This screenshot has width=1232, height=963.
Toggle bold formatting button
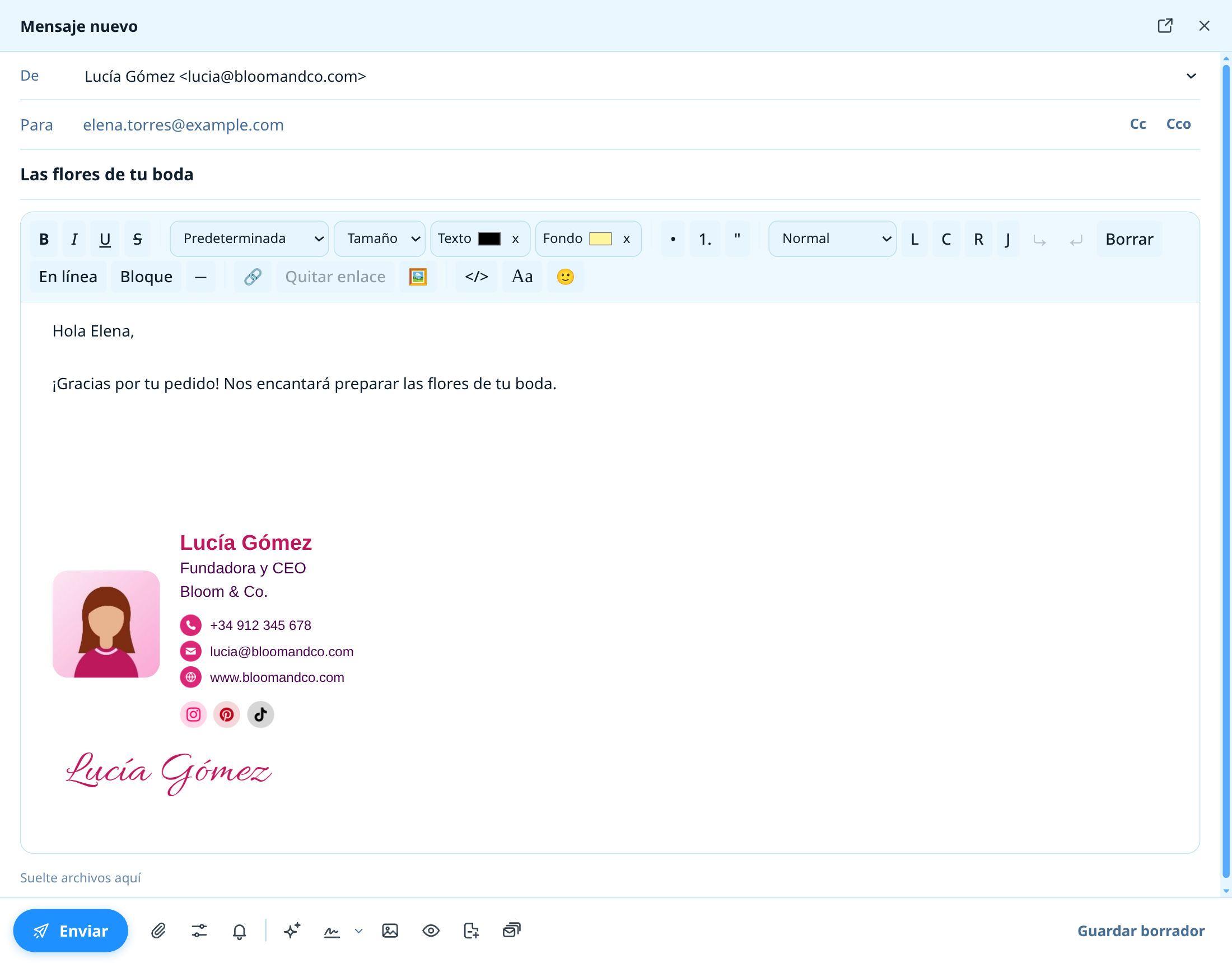[44, 239]
